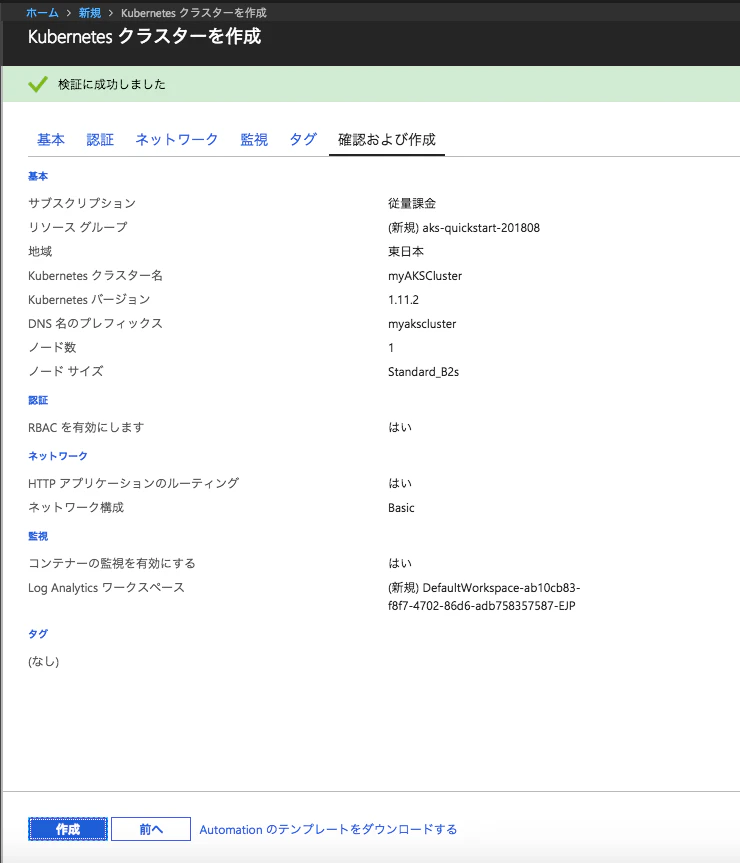Select the 確認および作成 tab
Screen dimensions: 740x863
(x=387, y=140)
